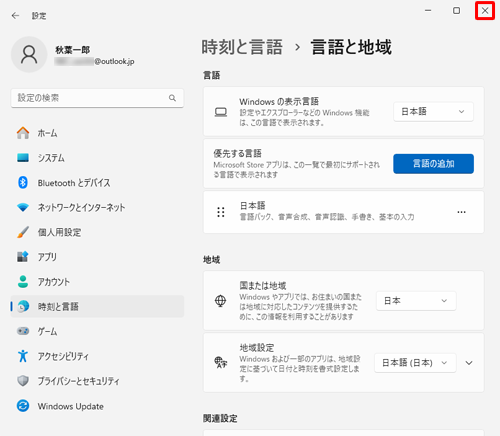Open Windows Update page

pyautogui.click(x=97, y=406)
